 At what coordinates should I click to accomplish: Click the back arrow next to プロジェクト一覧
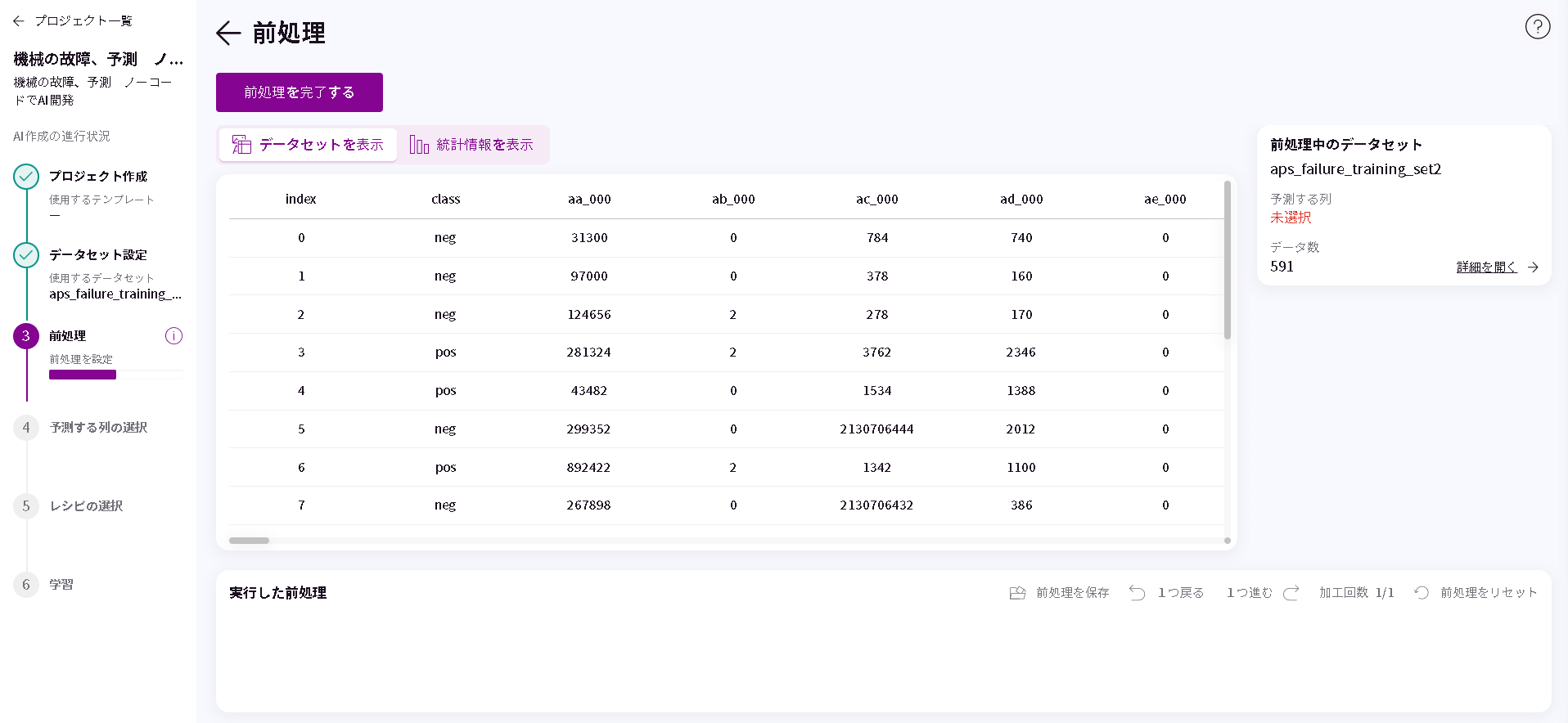point(19,21)
